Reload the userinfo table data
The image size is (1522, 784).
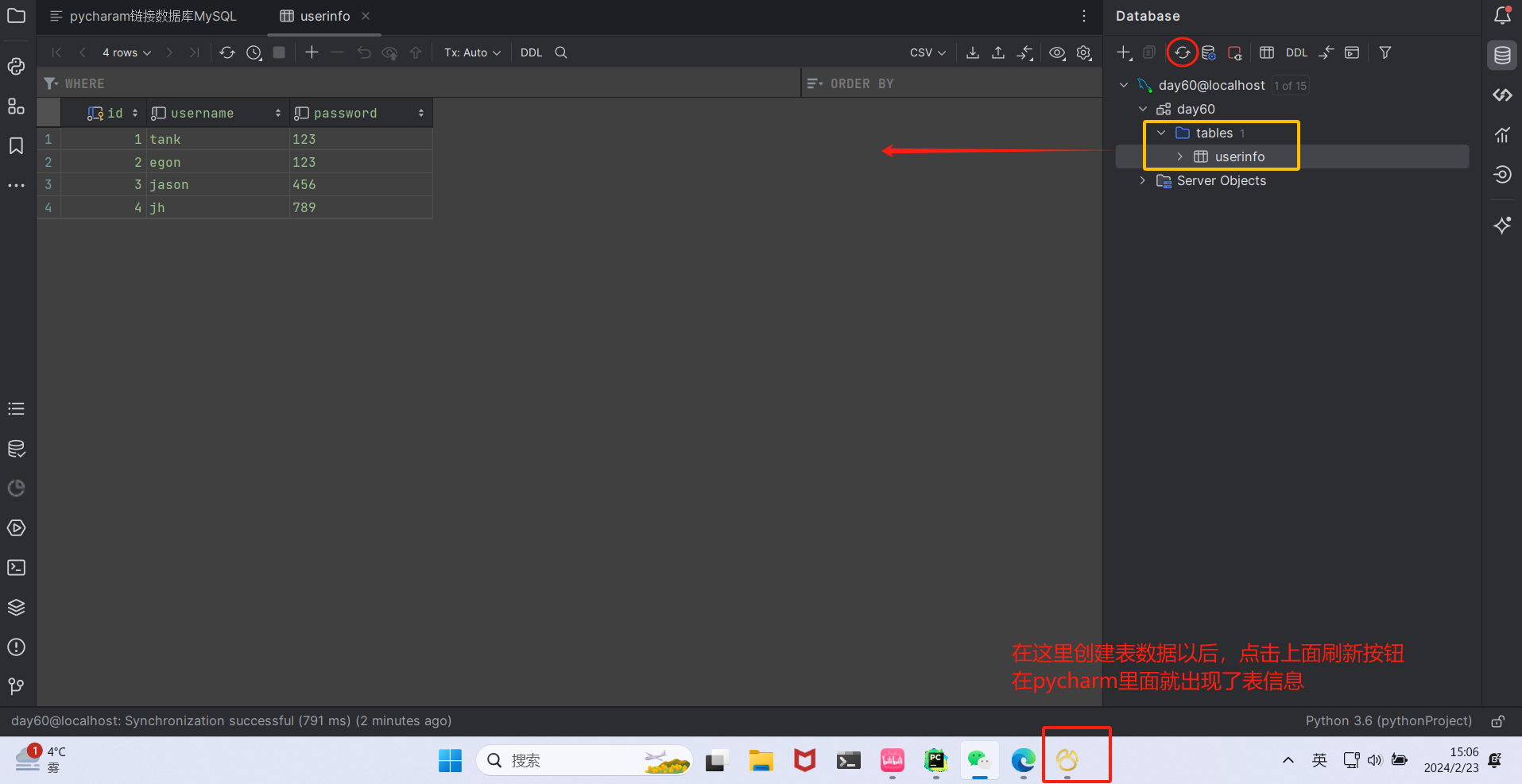coord(227,52)
